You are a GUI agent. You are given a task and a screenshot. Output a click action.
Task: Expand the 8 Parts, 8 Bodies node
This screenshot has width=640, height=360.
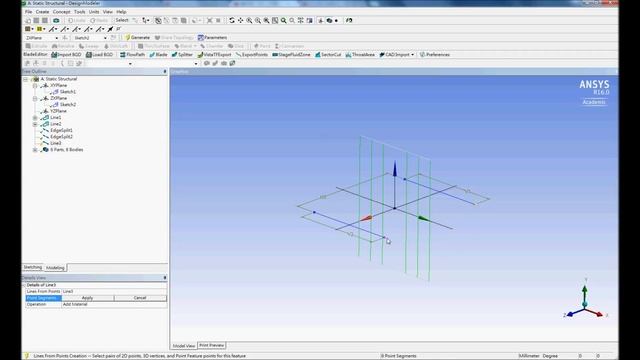coord(35,150)
